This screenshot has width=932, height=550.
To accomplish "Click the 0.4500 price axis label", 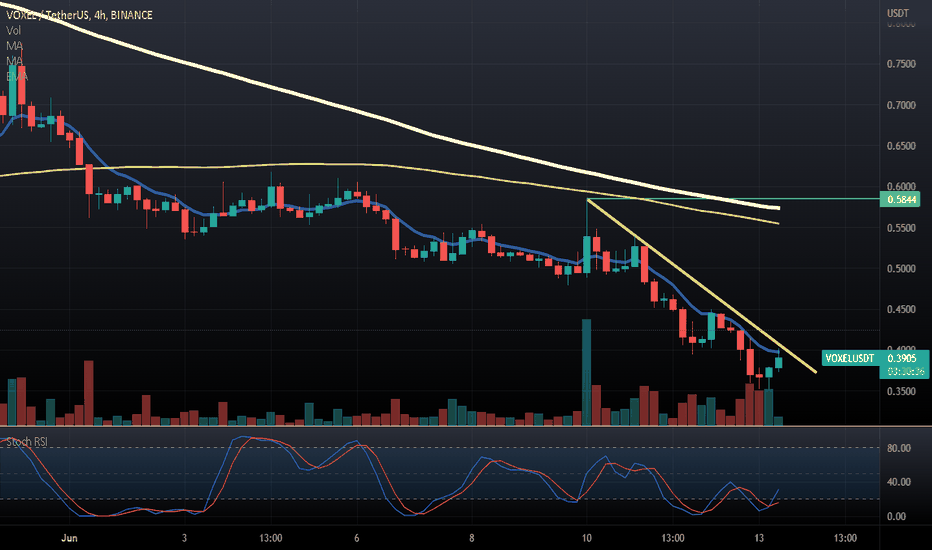I will (x=901, y=310).
